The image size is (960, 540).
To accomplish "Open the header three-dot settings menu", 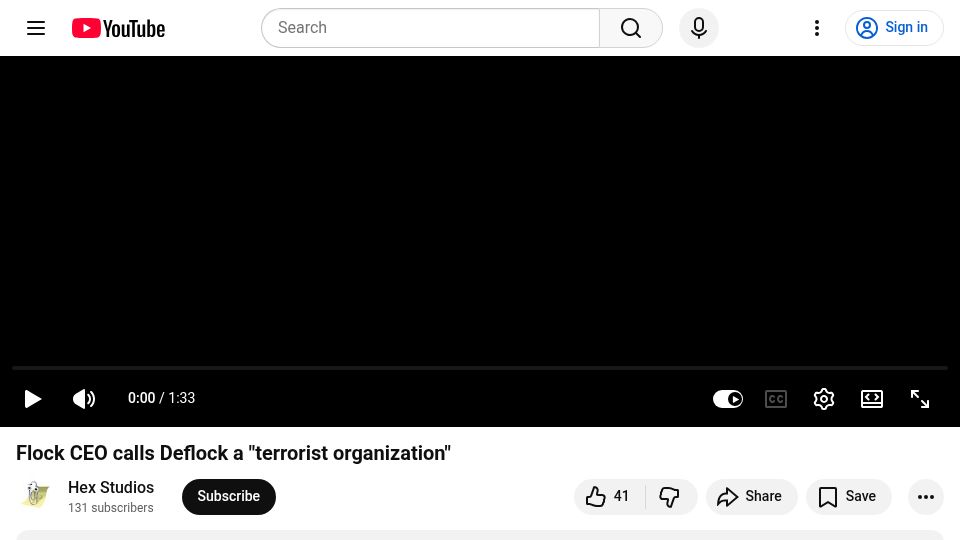I will [x=817, y=28].
